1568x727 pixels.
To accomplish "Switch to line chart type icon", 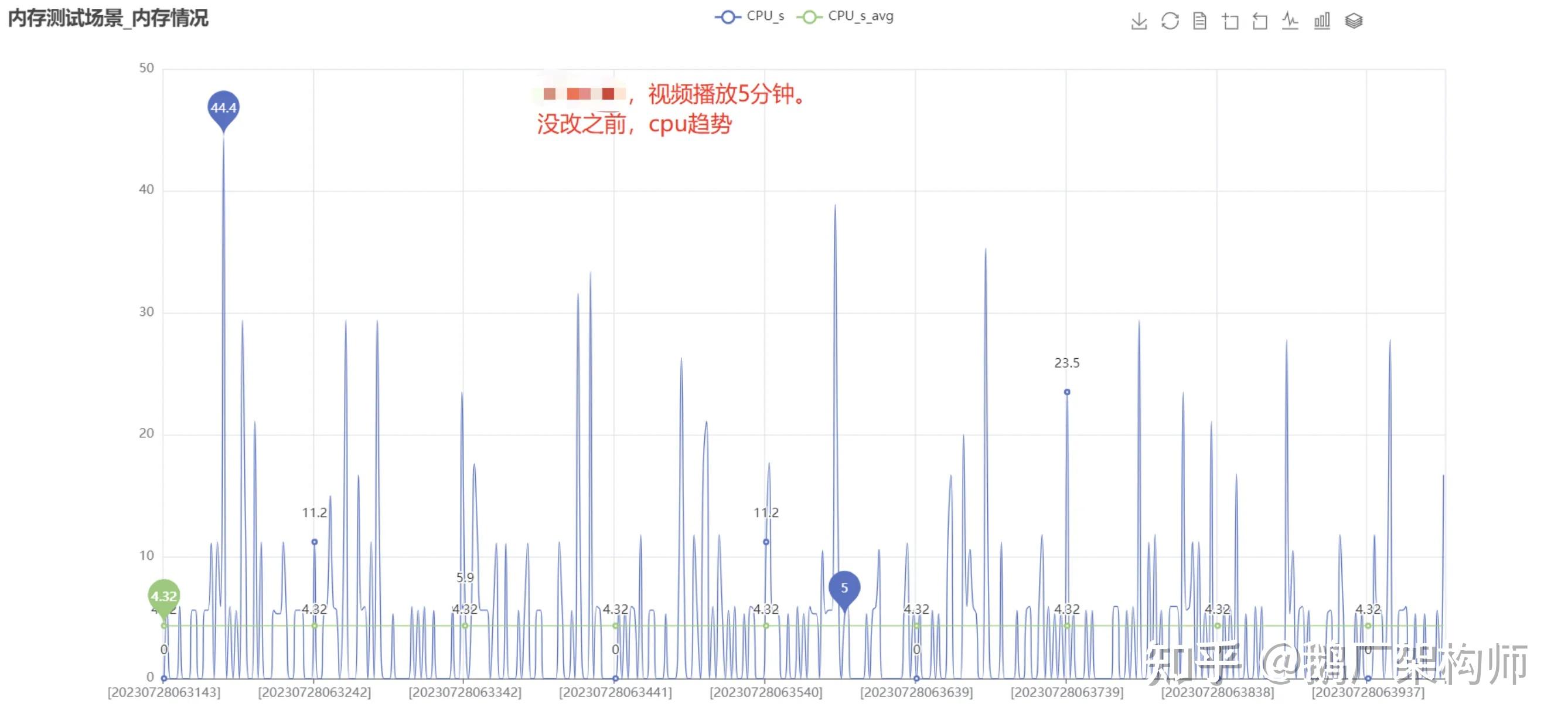I will pos(1290,21).
